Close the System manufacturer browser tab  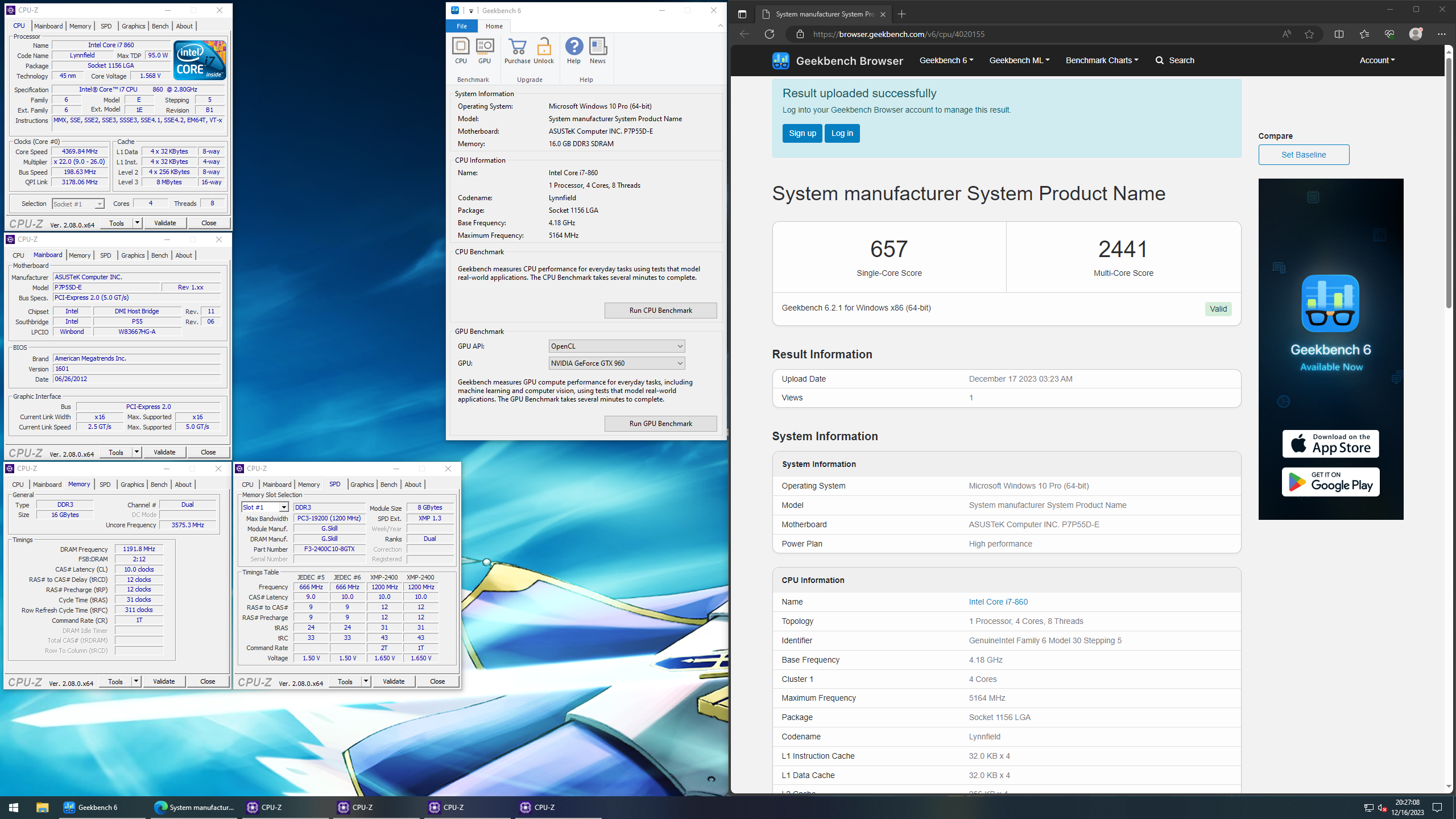[883, 14]
